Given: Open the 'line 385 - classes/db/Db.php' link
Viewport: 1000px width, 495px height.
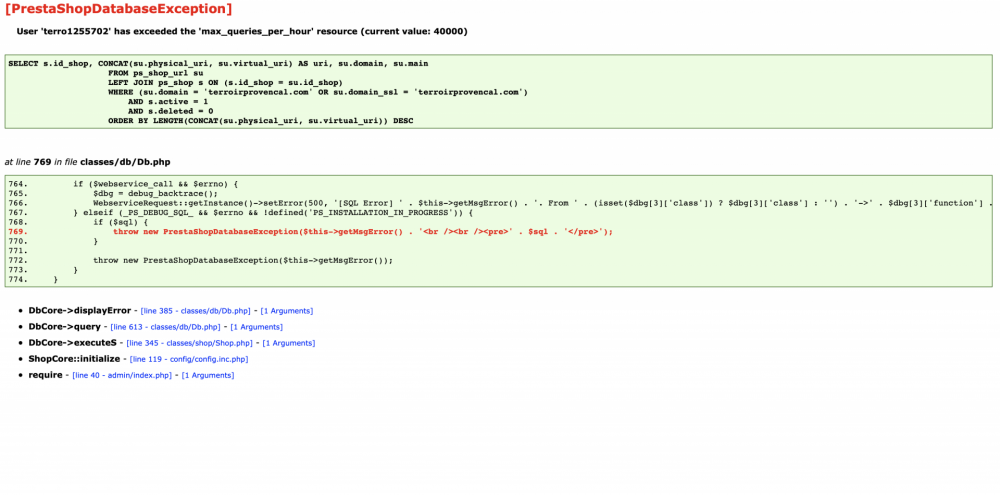Looking at the screenshot, I should click(195, 311).
